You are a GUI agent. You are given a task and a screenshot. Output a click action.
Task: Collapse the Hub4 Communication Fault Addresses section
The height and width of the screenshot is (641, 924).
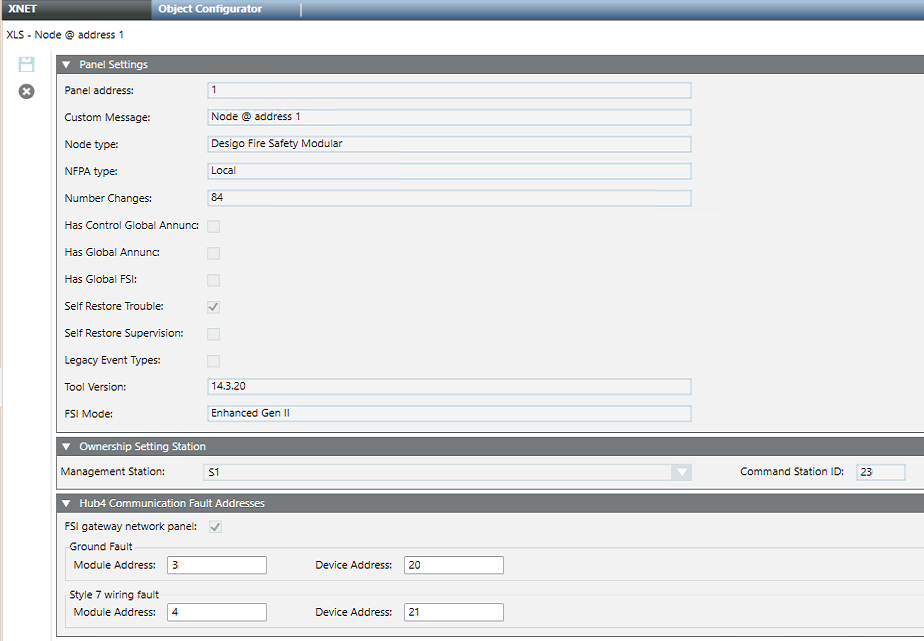coord(66,503)
